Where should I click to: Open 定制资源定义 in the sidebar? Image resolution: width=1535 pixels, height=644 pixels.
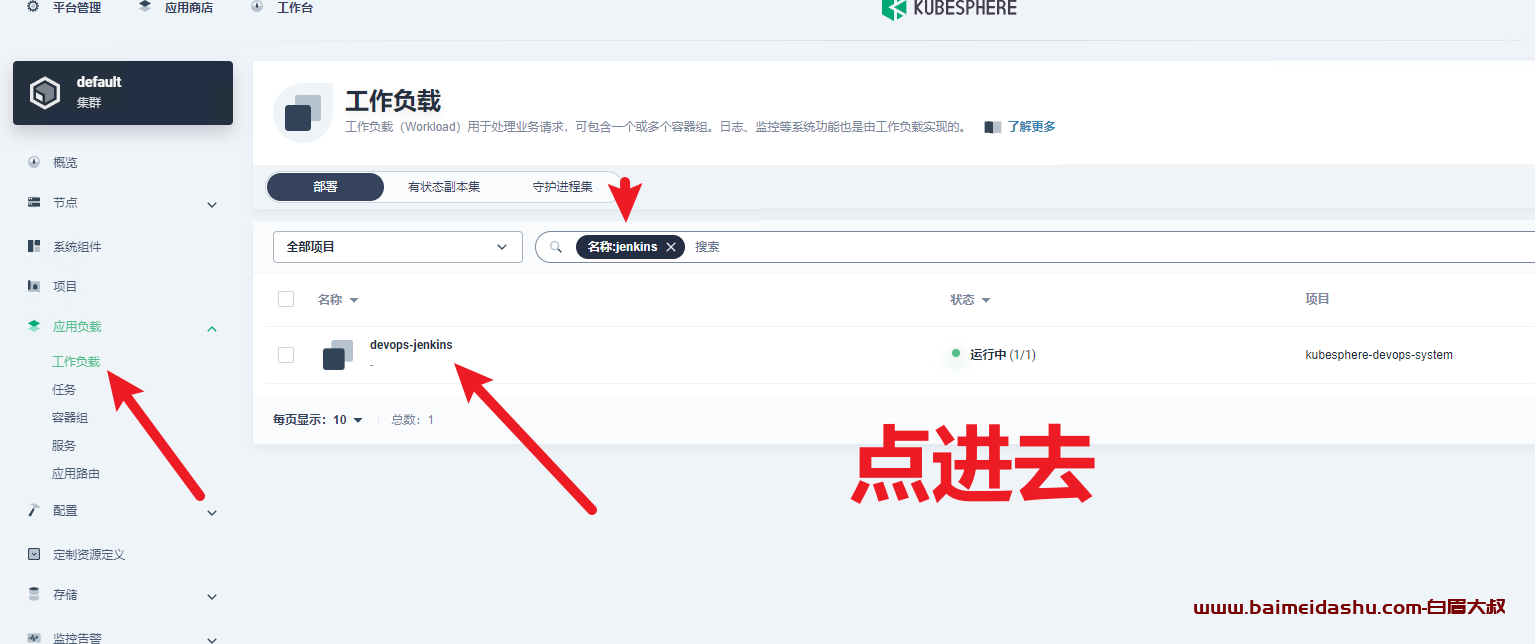pos(89,554)
